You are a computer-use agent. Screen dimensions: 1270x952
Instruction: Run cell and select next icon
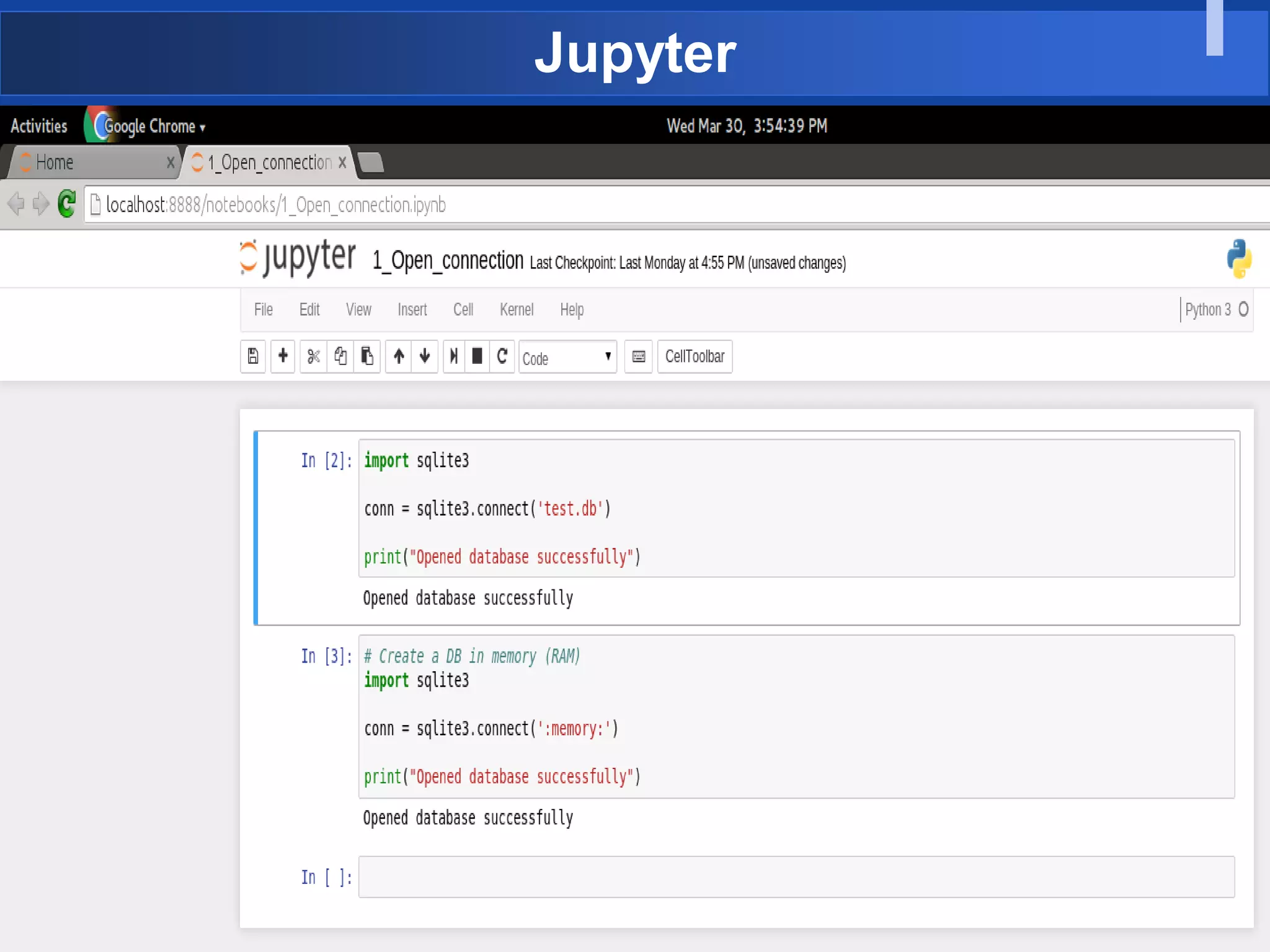pyautogui.click(x=454, y=356)
